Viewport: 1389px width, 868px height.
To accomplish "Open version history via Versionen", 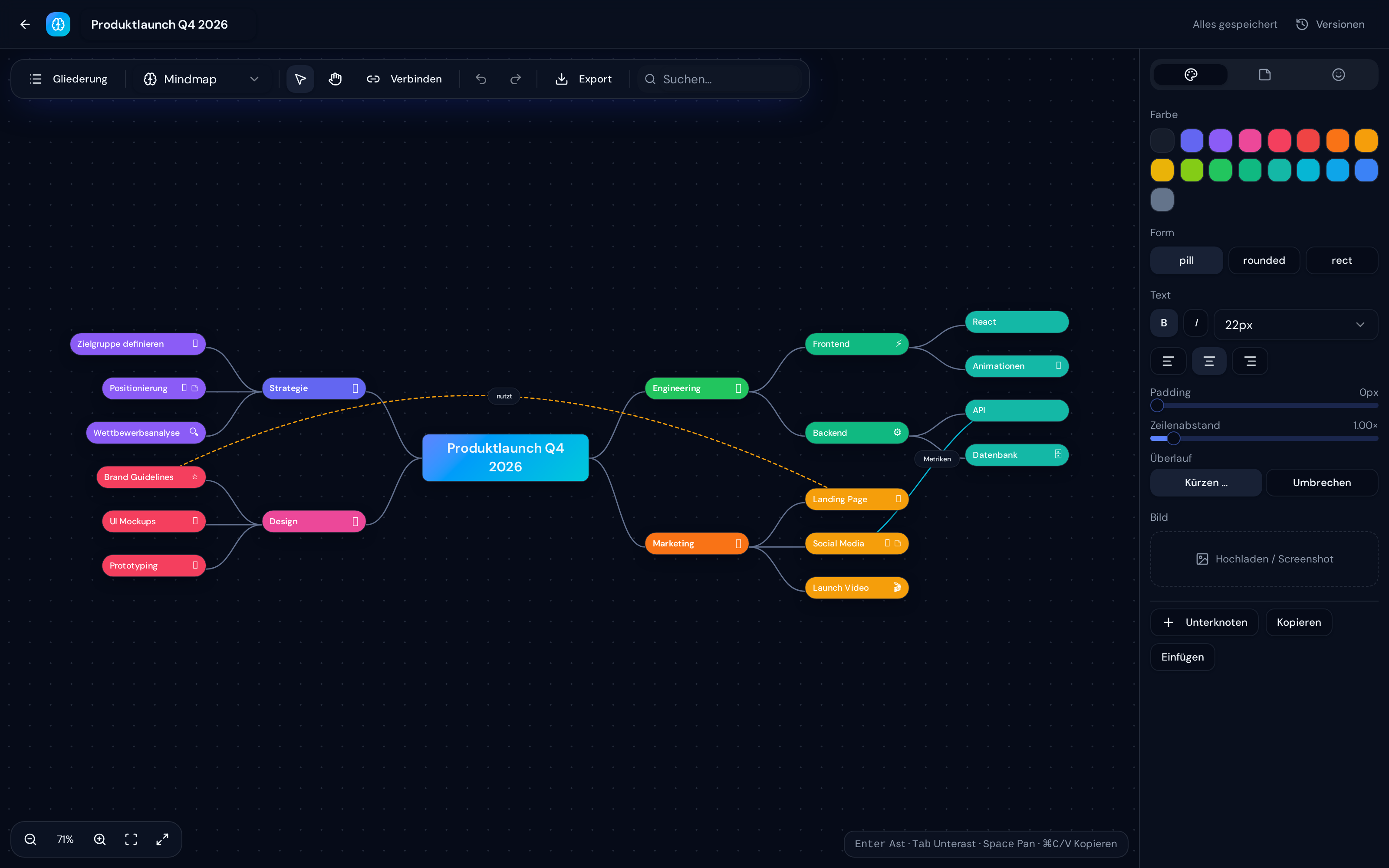I will [x=1330, y=24].
